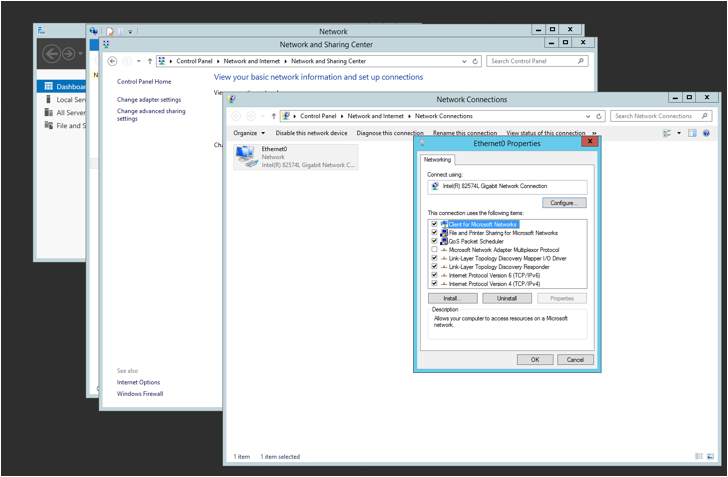Viewport: 728px width, 477px height.
Task: Enable Microsoft Network Adapter Multiplexor Protocol checkbox
Action: click(434, 250)
